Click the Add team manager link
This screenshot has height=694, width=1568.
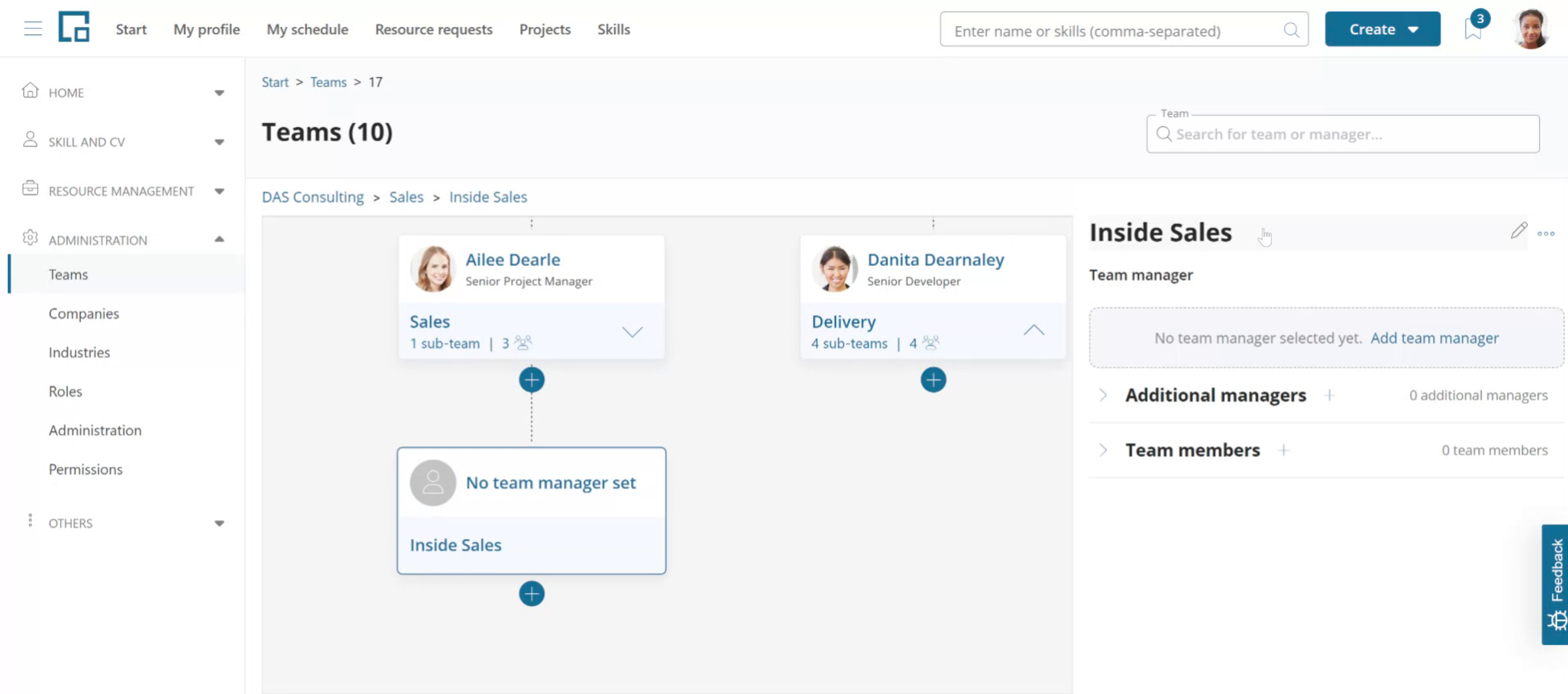pos(1434,338)
